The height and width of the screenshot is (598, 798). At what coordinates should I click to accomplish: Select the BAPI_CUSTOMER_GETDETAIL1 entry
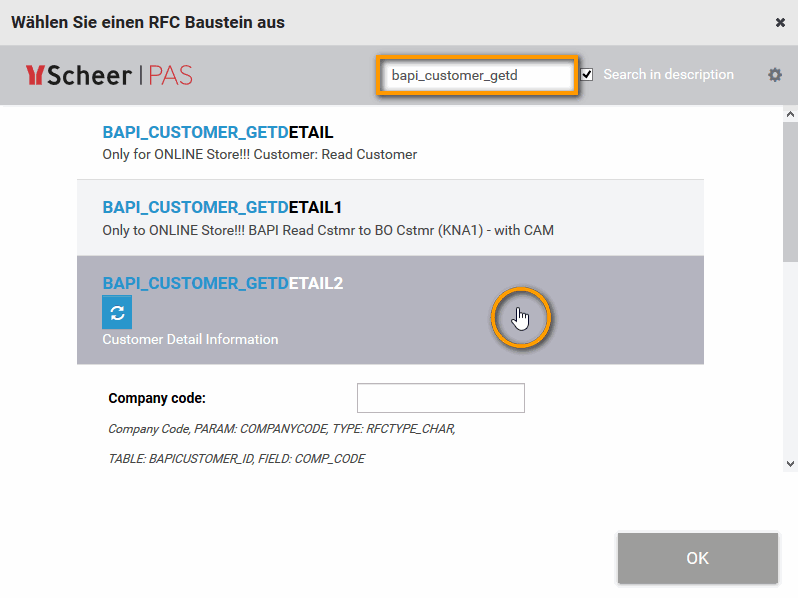pos(222,207)
